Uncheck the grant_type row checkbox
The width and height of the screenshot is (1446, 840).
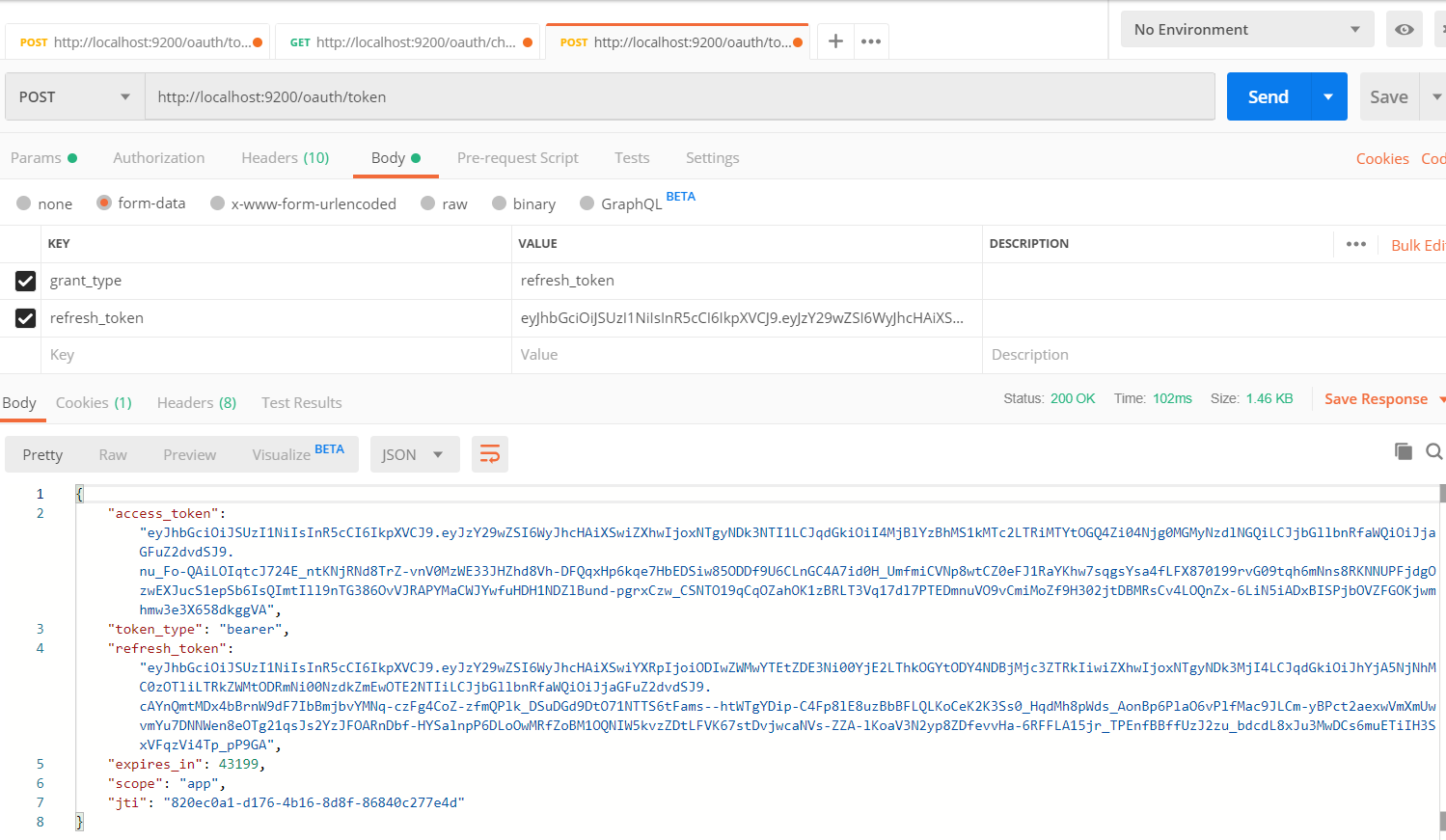pyautogui.click(x=26, y=281)
